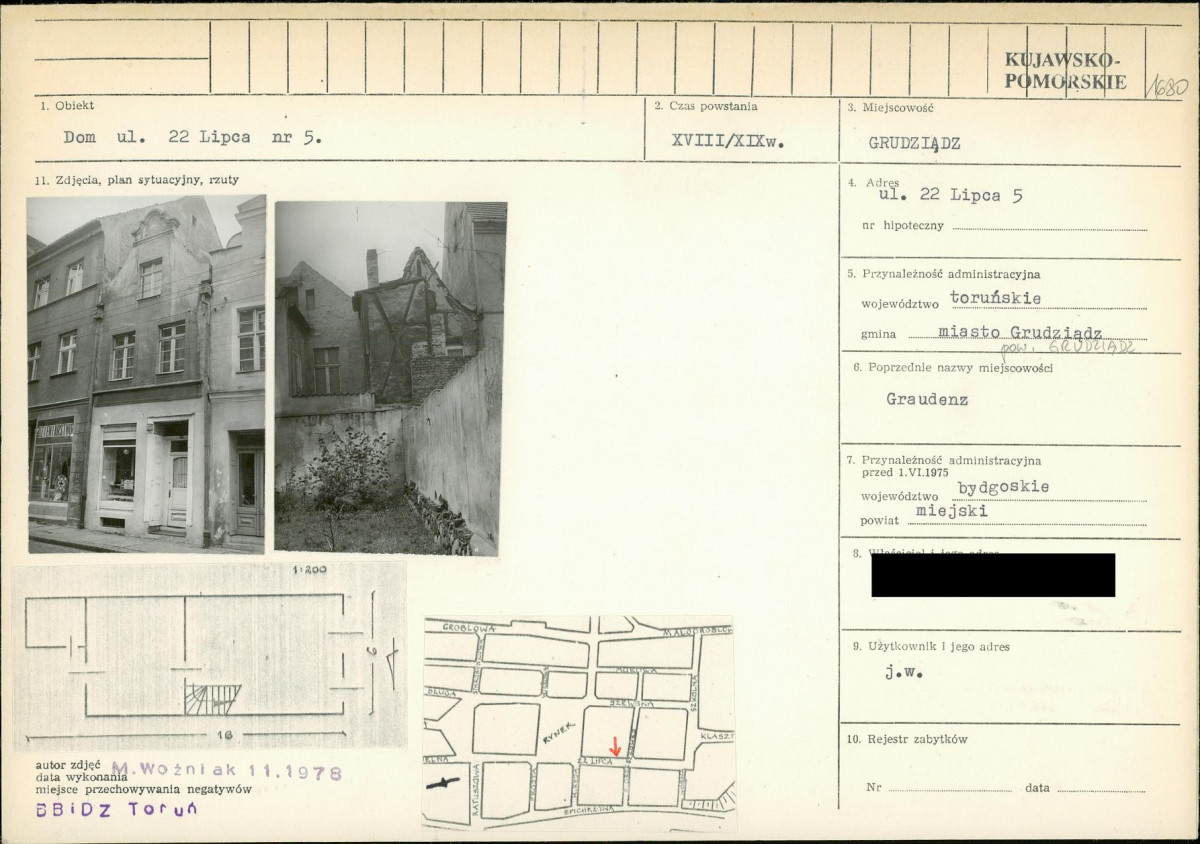Click the handwritten number 1680
1200x844 pixels.
(x=1166, y=84)
